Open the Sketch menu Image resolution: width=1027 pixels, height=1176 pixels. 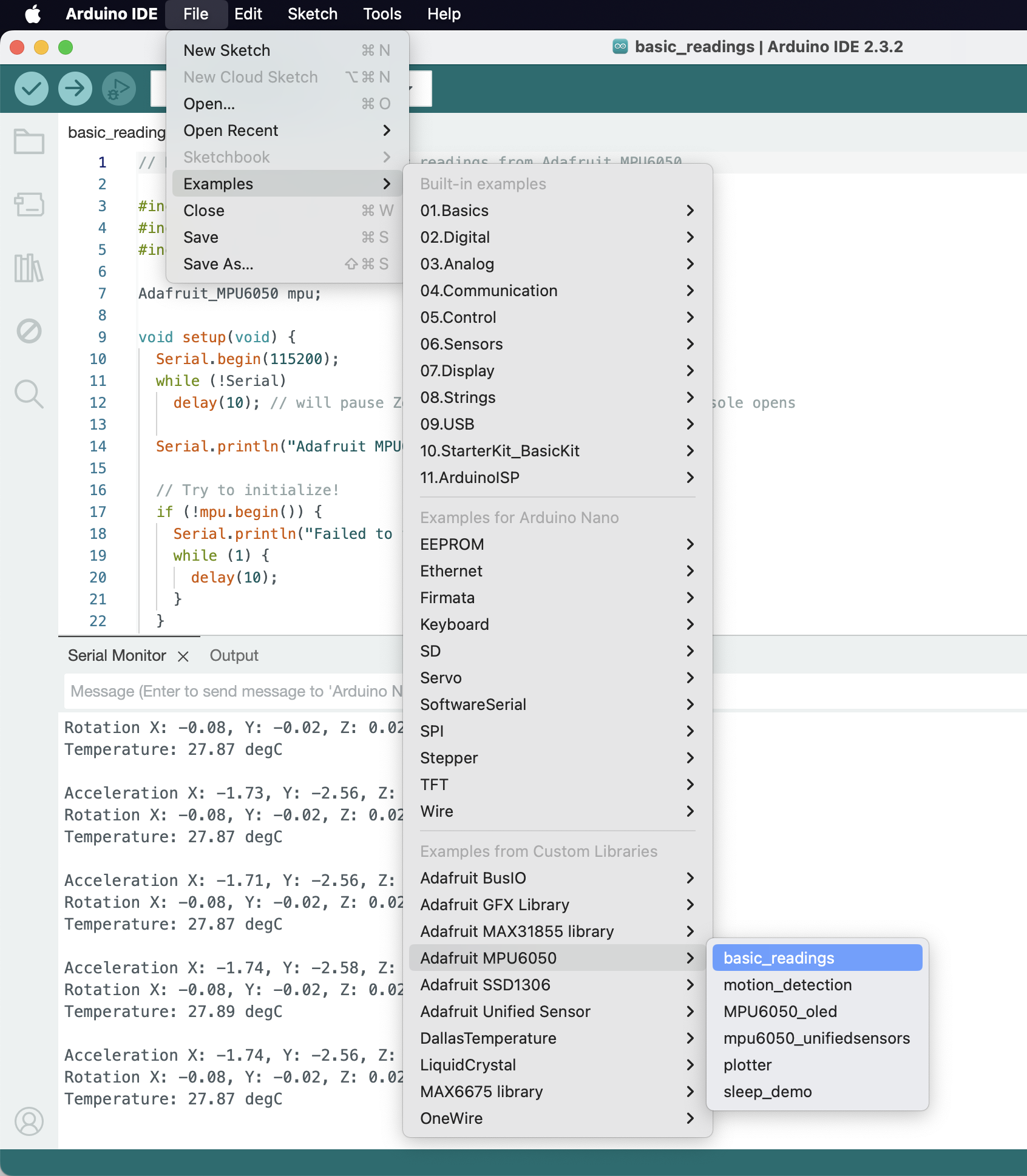coord(313,14)
